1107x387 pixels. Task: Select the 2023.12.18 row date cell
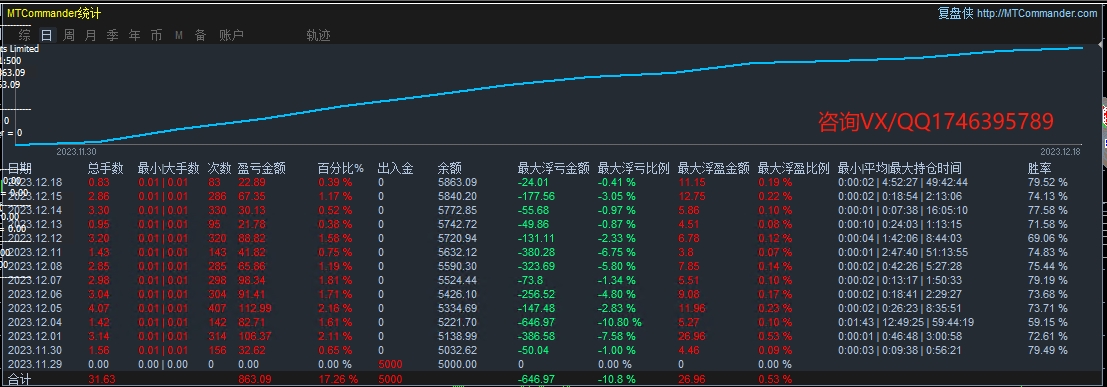[35, 182]
